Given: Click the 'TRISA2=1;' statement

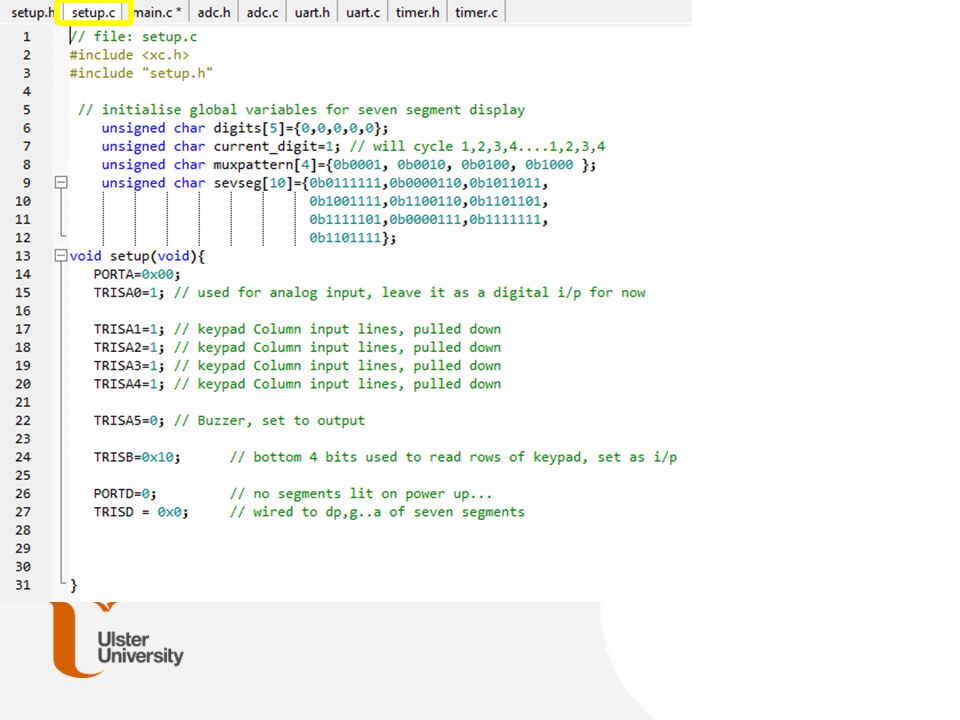Looking at the screenshot, I should pyautogui.click(x=129, y=348).
